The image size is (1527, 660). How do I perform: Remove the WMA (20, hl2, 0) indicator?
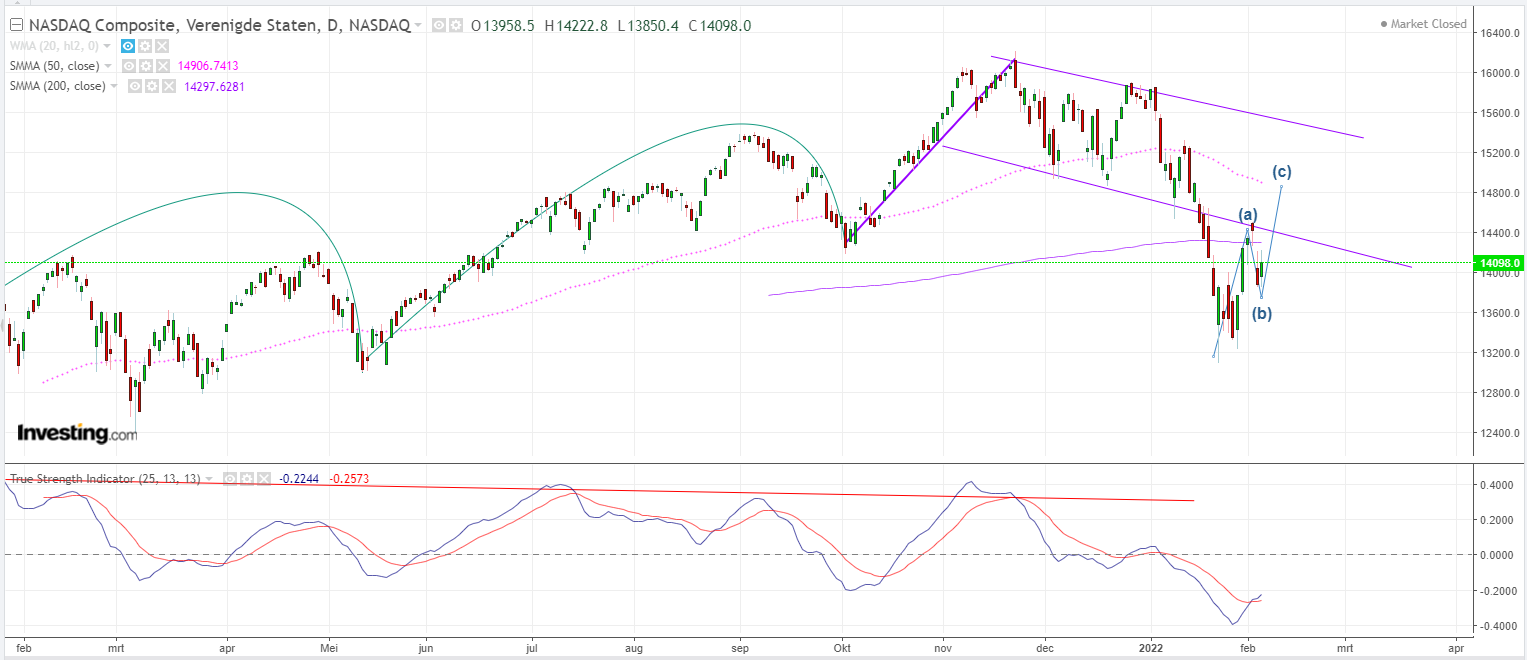tap(162, 46)
